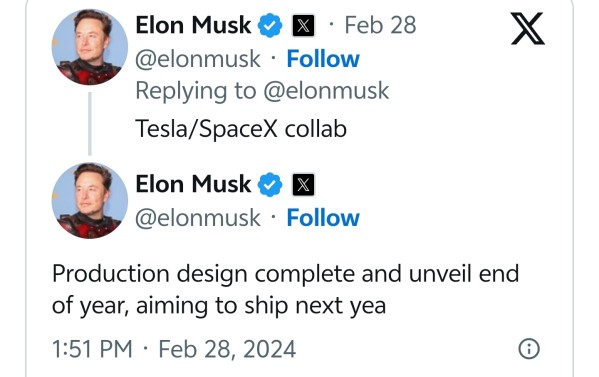This screenshot has height=377, width=599.
Task: Click the Production design complete tweet text
Action: pyautogui.click(x=285, y=289)
